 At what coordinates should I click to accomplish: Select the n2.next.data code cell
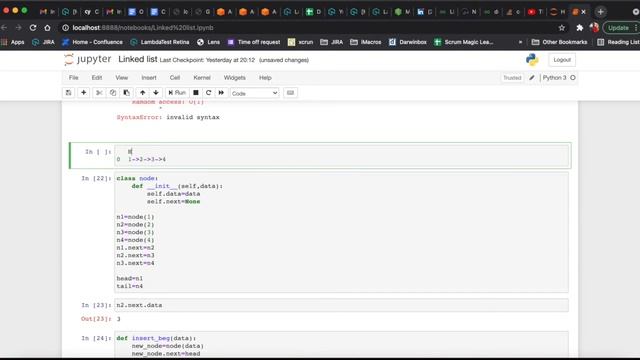[x=341, y=305]
